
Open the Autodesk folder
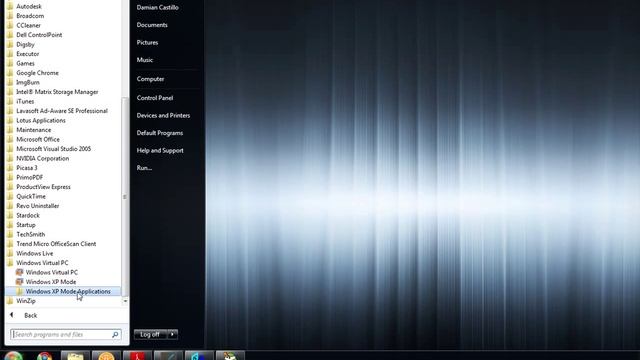pos(29,7)
